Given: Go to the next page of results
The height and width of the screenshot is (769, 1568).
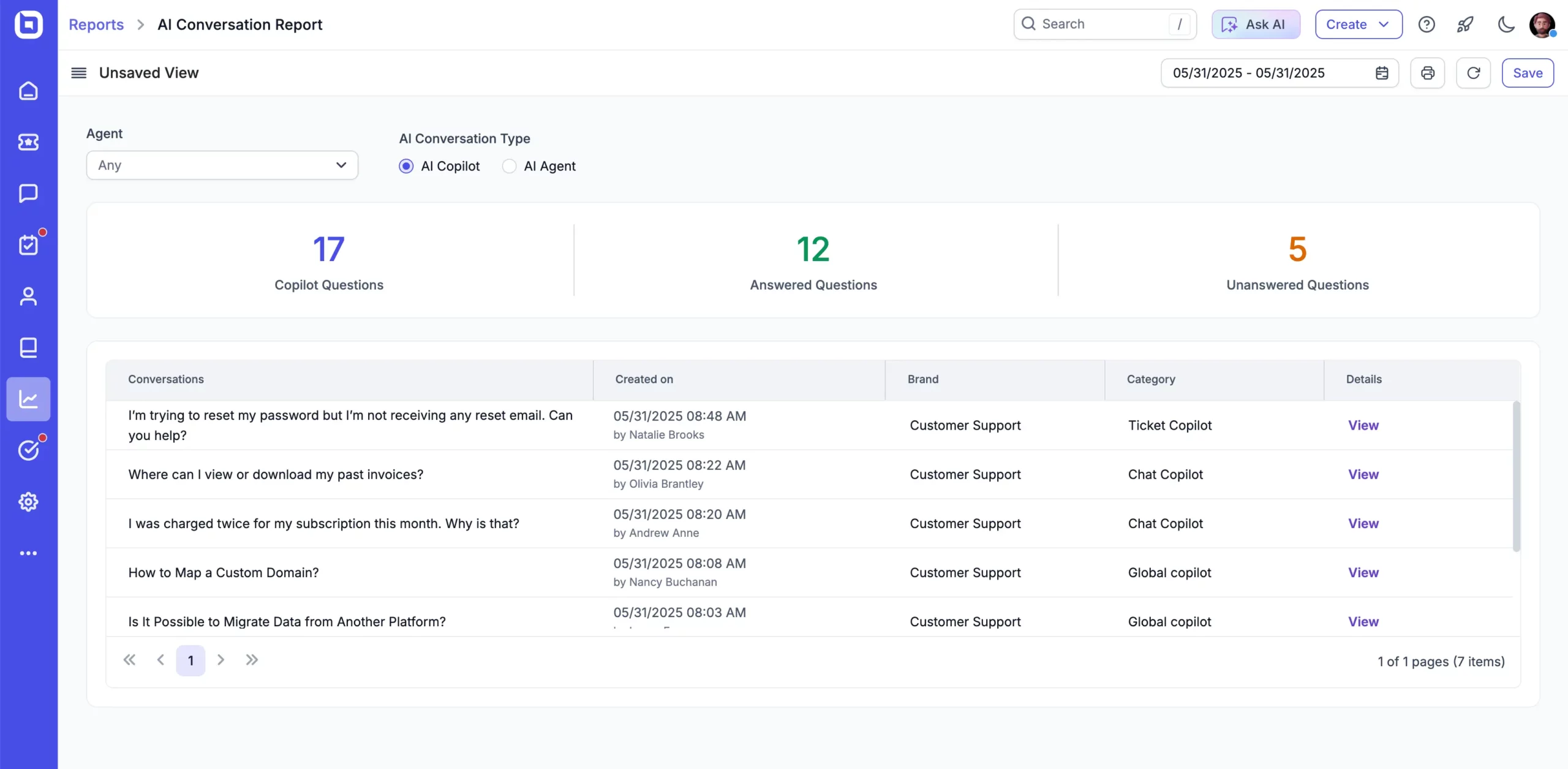Looking at the screenshot, I should [x=221, y=660].
